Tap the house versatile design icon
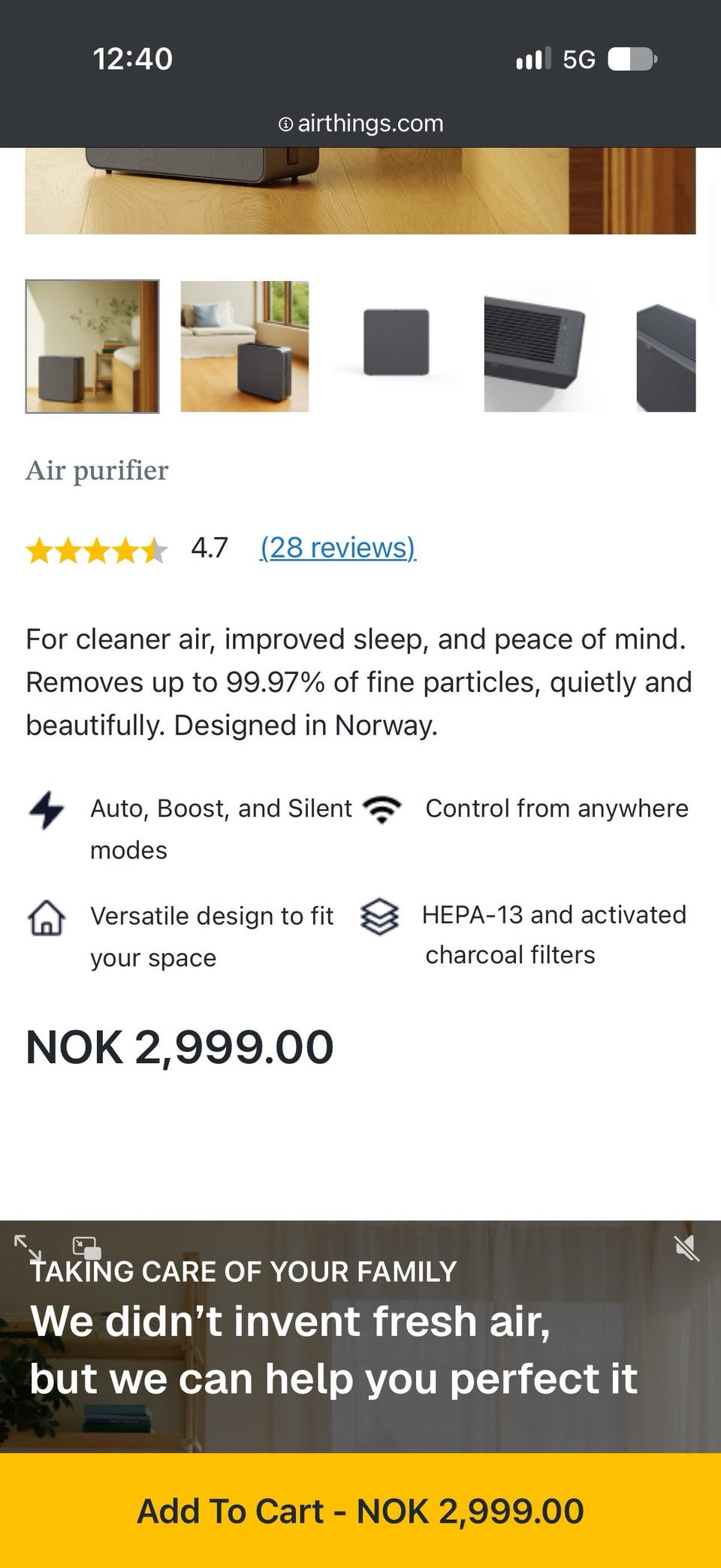Image resolution: width=721 pixels, height=1568 pixels. click(x=47, y=917)
